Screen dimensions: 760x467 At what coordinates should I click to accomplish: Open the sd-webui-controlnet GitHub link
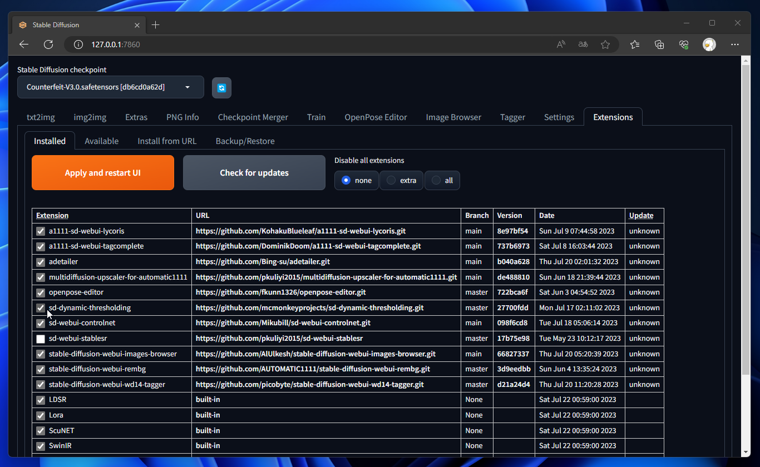[283, 323]
